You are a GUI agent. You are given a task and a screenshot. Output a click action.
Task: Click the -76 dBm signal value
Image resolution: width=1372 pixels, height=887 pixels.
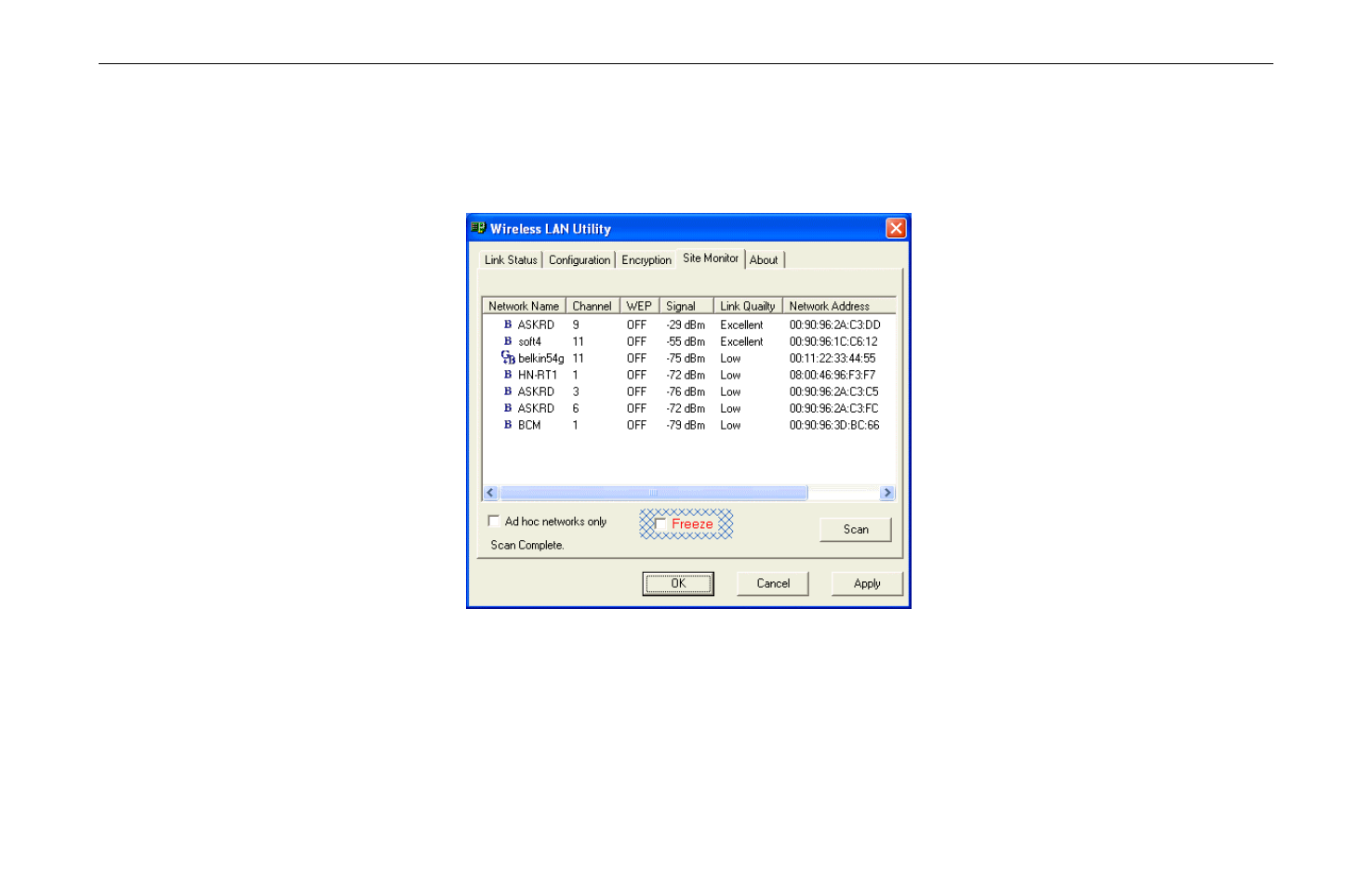tap(686, 392)
